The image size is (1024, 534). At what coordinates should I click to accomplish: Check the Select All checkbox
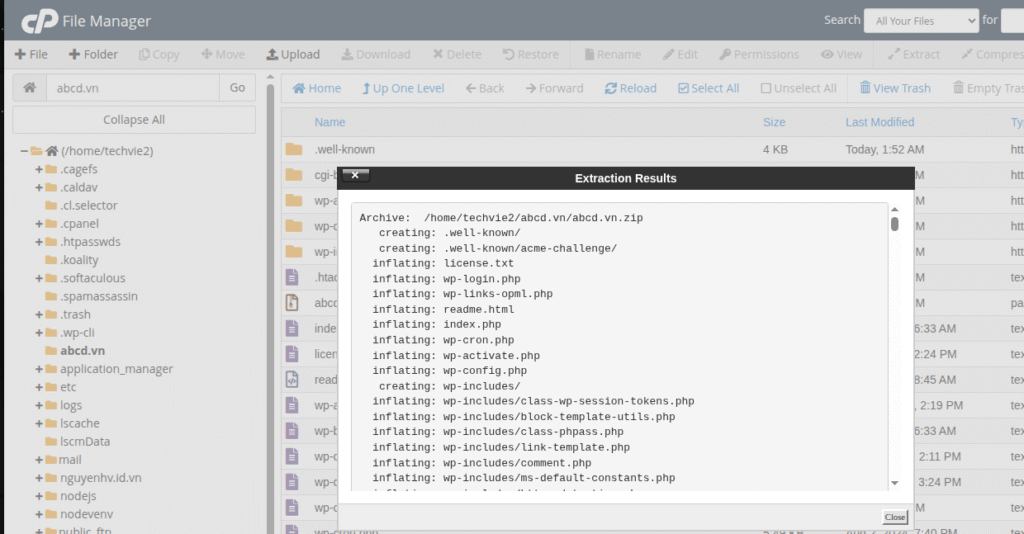(x=683, y=88)
